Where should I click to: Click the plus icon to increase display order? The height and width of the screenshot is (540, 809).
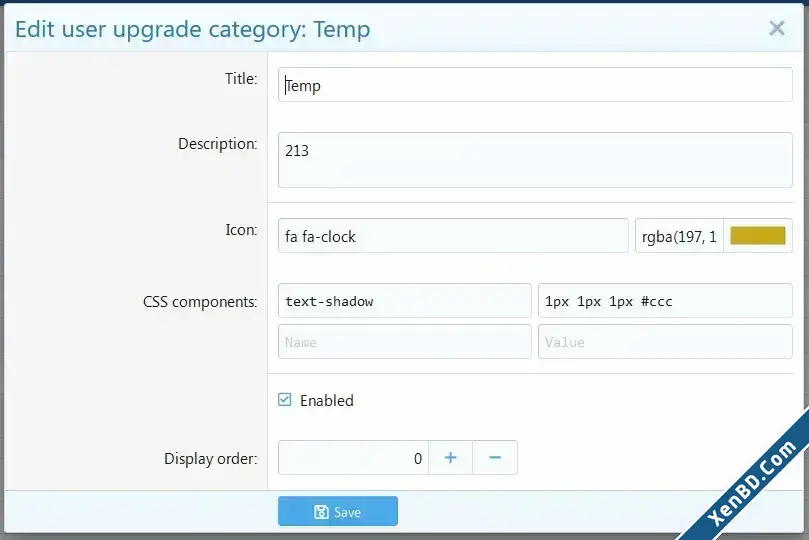pyautogui.click(x=450, y=457)
